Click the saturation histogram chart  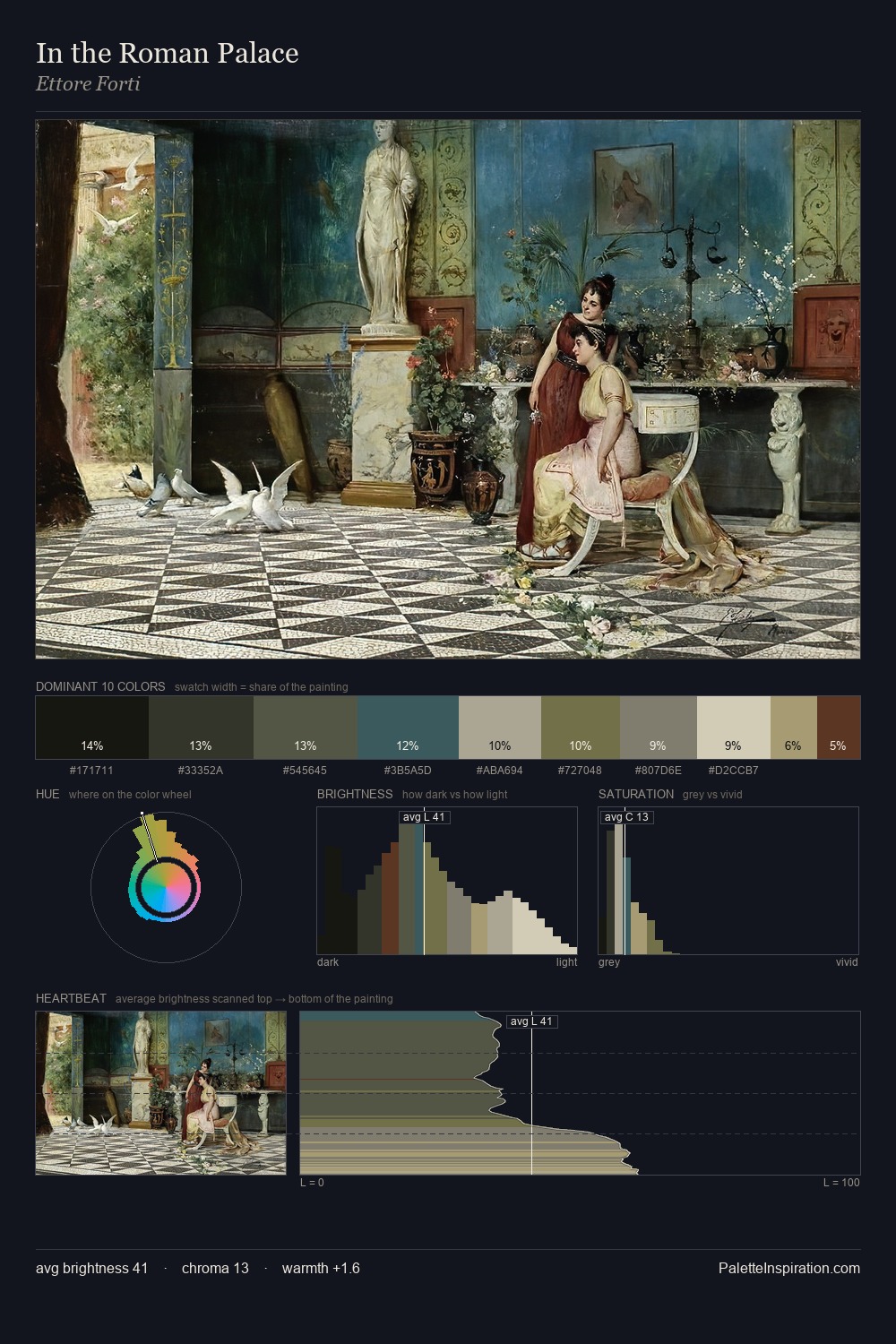coord(728,881)
